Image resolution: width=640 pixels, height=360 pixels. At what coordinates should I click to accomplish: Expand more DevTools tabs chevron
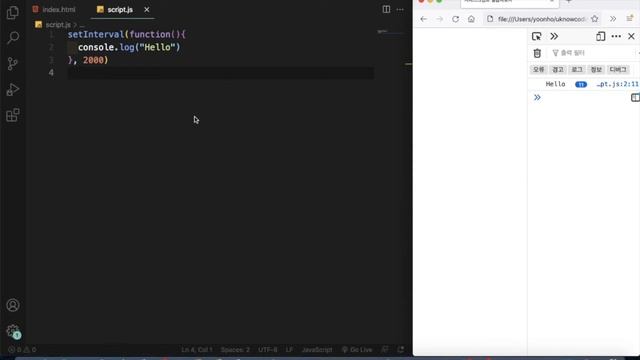[554, 37]
